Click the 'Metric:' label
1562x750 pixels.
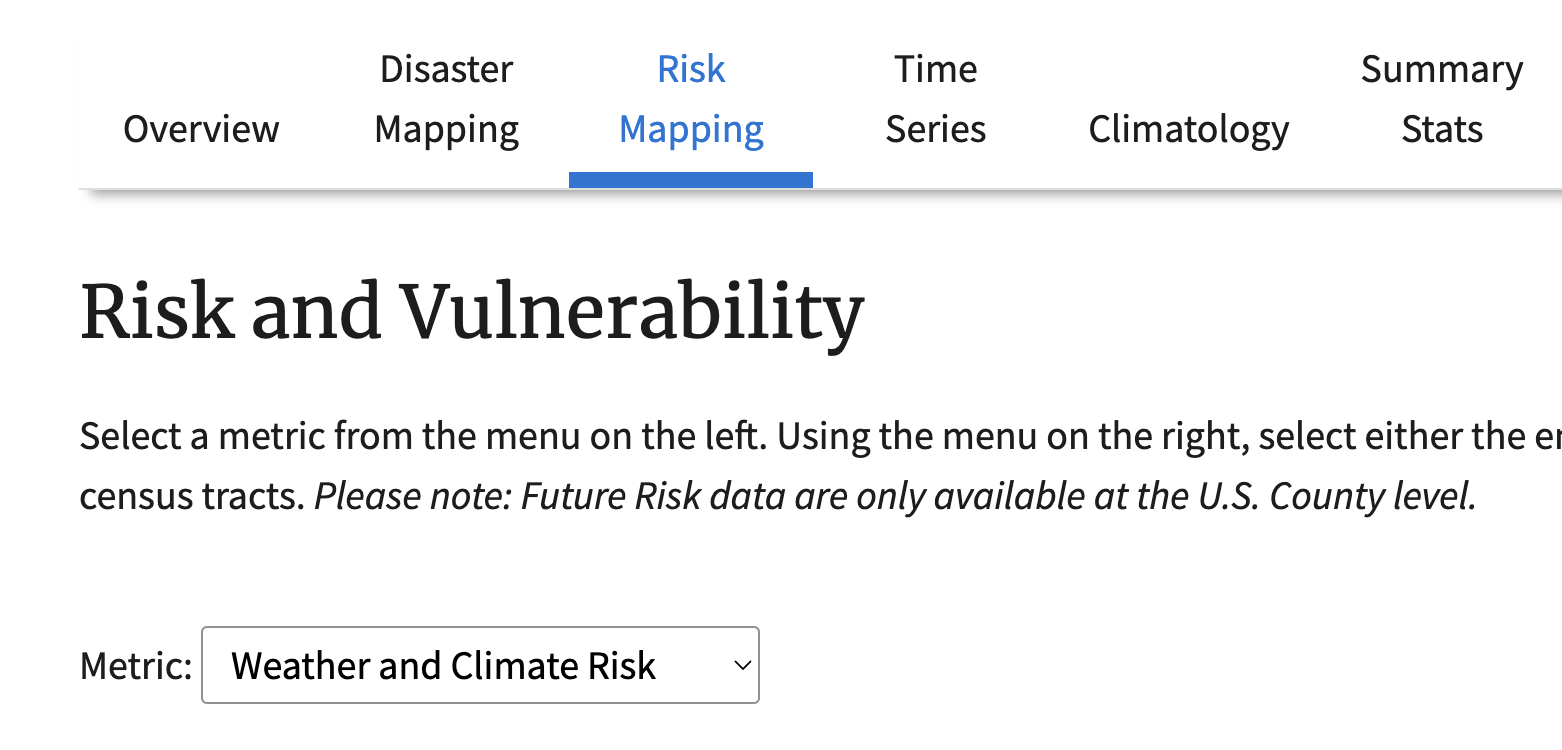[135, 666]
